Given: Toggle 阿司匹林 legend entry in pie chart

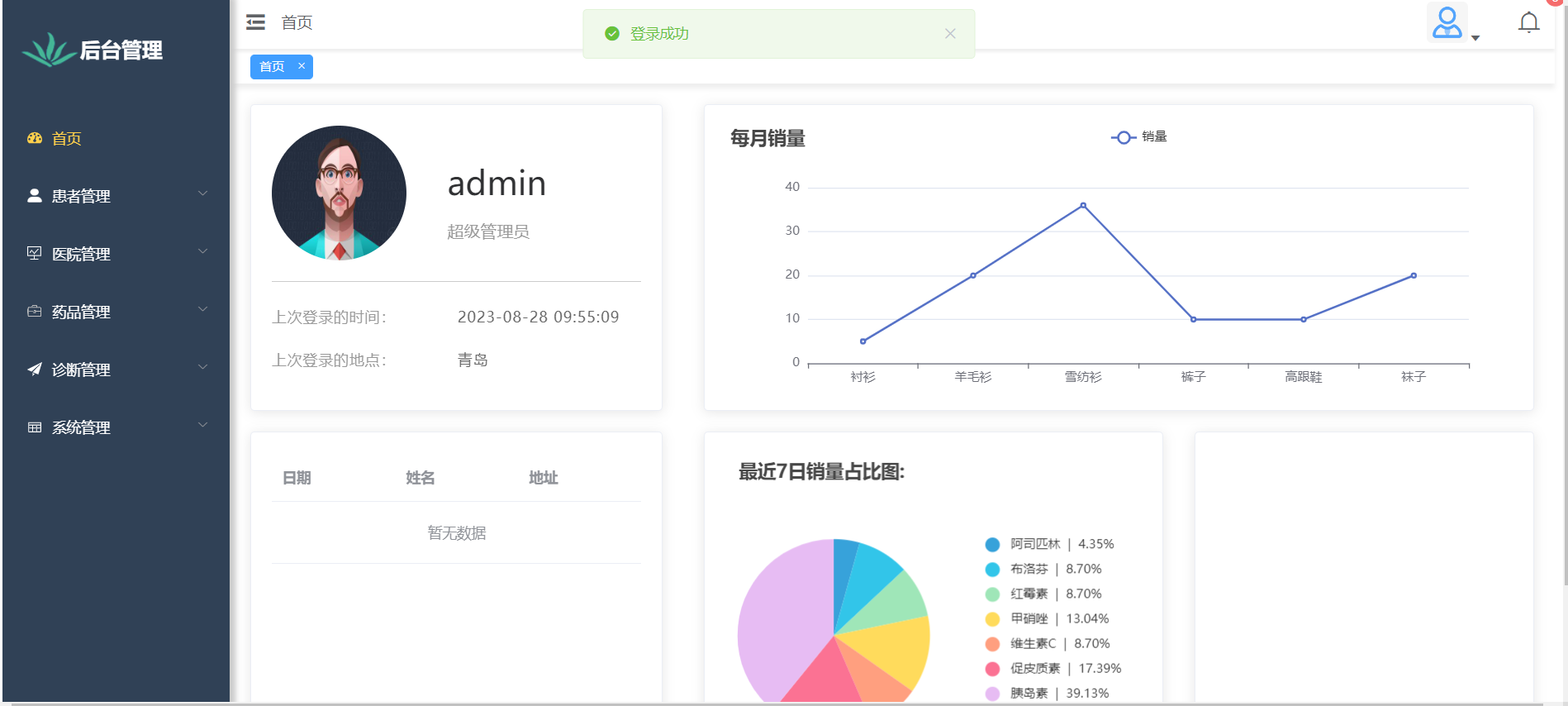Looking at the screenshot, I should tap(1049, 544).
